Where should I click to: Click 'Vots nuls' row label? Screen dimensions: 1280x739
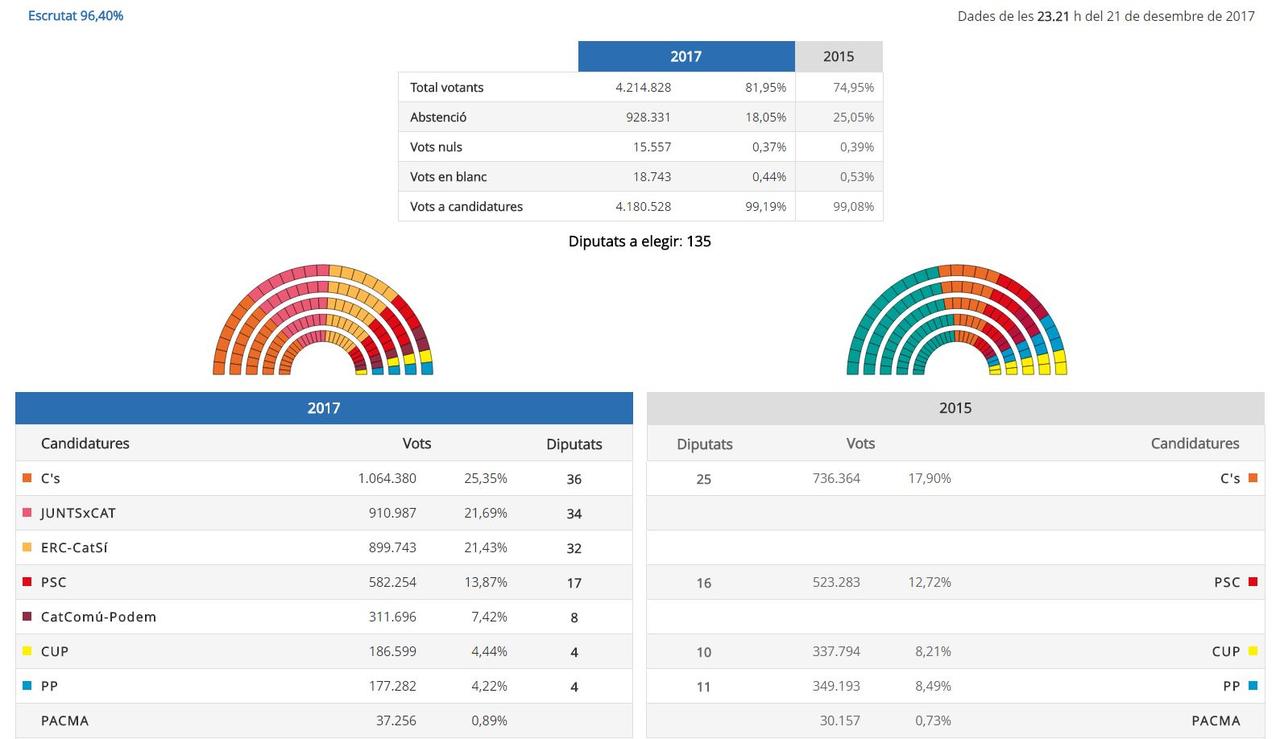pos(436,147)
